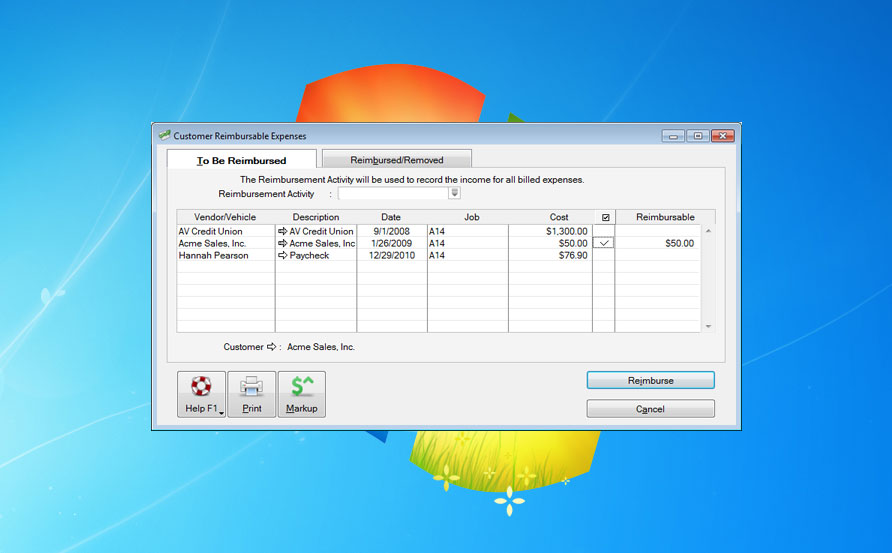This screenshot has height=553, width=892.
Task: Select Acme Sales, Inc. vendor cell
Action: click(x=225, y=243)
